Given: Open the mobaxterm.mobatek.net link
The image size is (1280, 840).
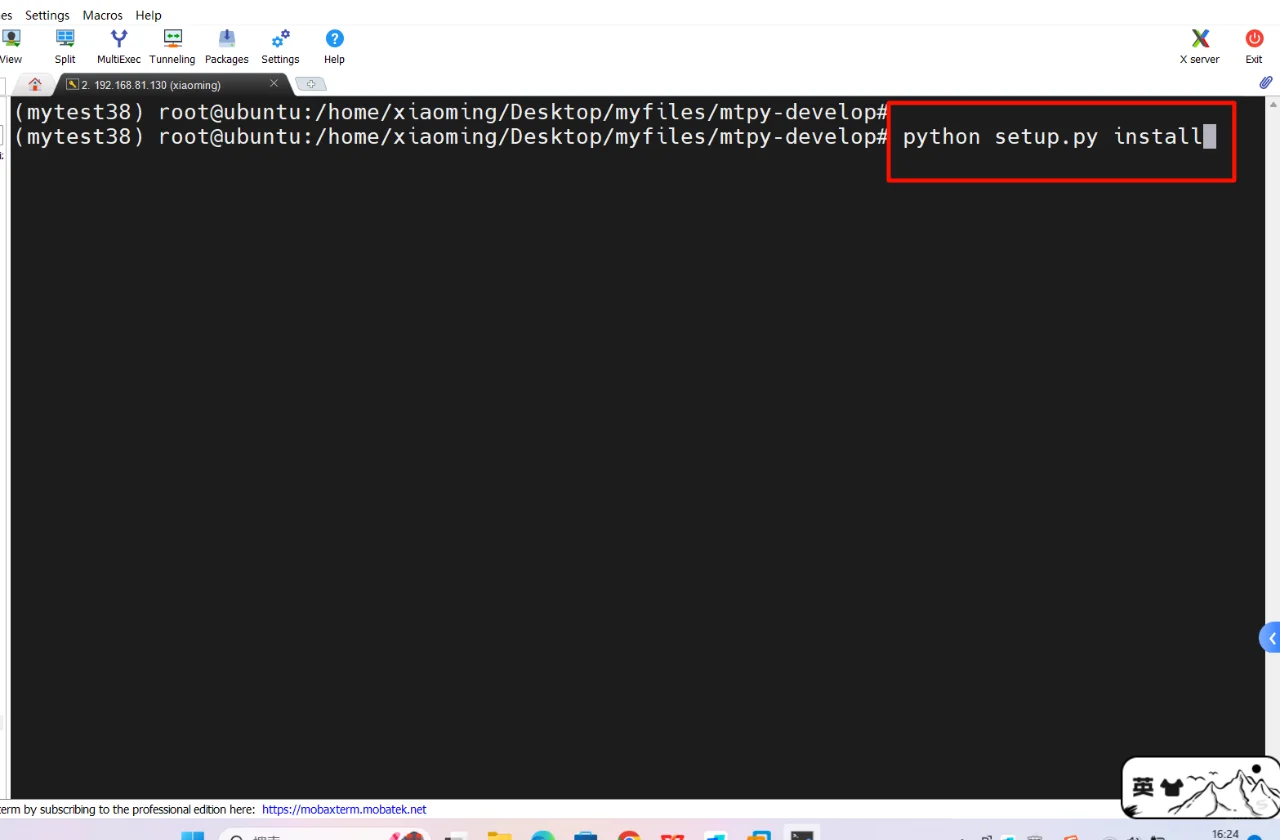Looking at the screenshot, I should click(x=344, y=809).
